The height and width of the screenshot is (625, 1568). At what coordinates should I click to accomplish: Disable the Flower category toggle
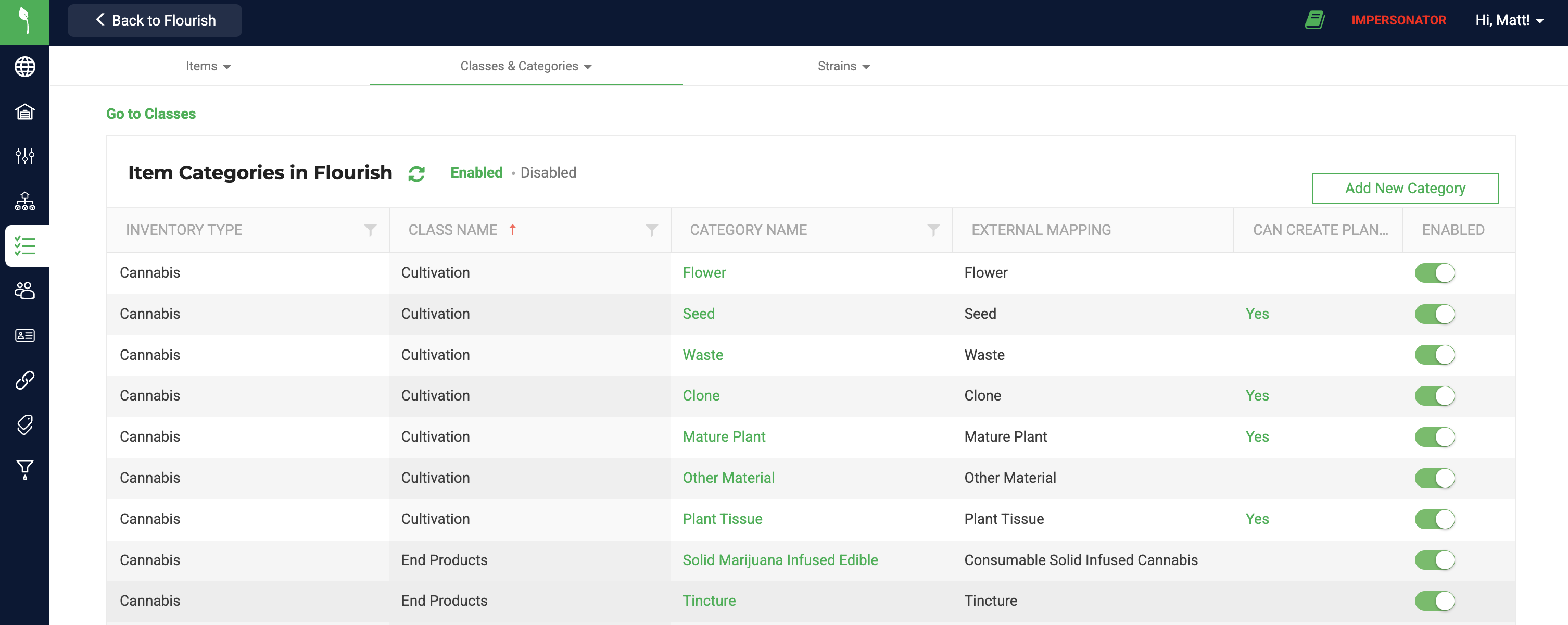[1434, 273]
